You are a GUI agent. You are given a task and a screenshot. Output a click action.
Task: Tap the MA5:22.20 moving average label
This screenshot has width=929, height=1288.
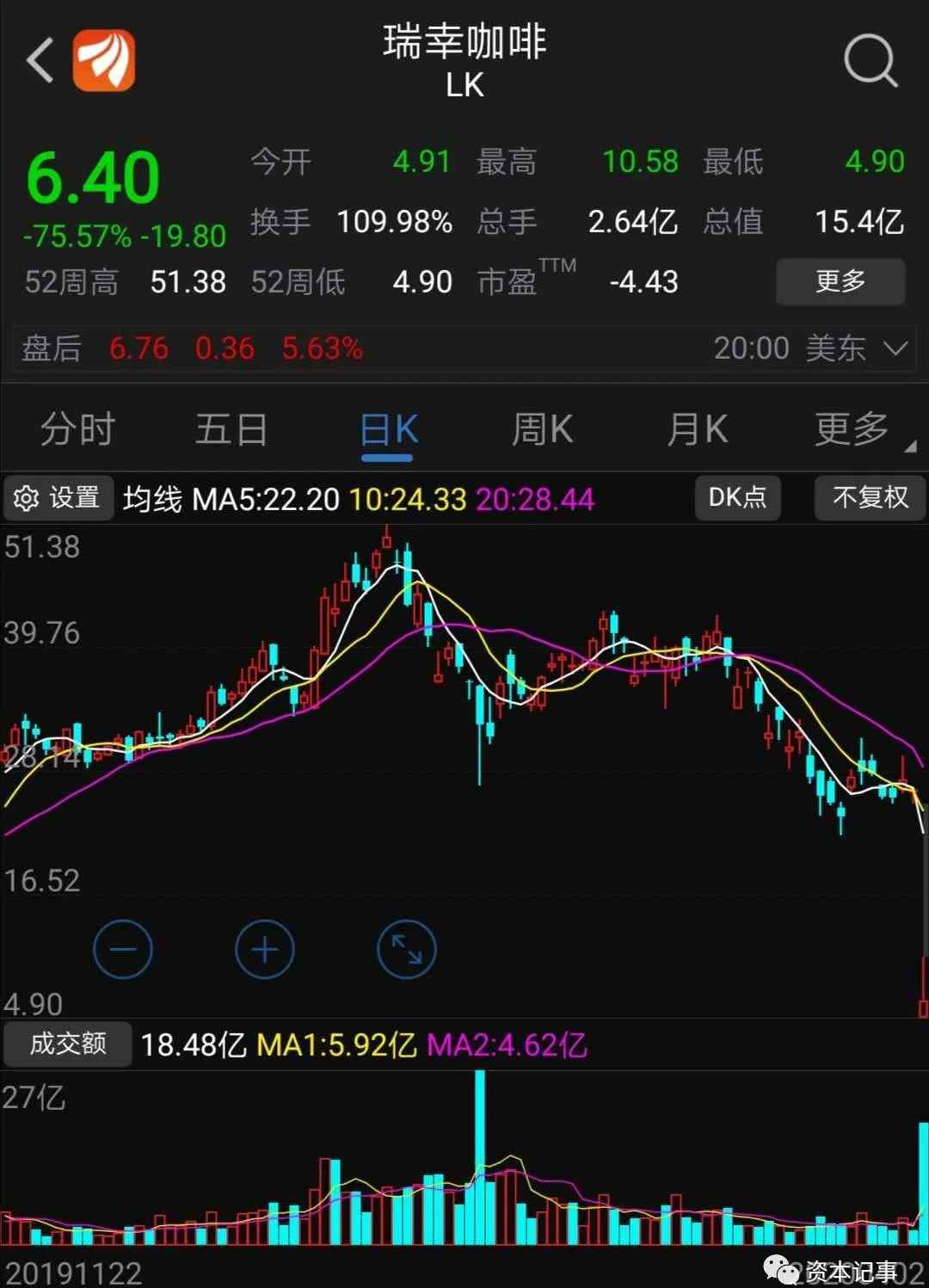(x=266, y=499)
